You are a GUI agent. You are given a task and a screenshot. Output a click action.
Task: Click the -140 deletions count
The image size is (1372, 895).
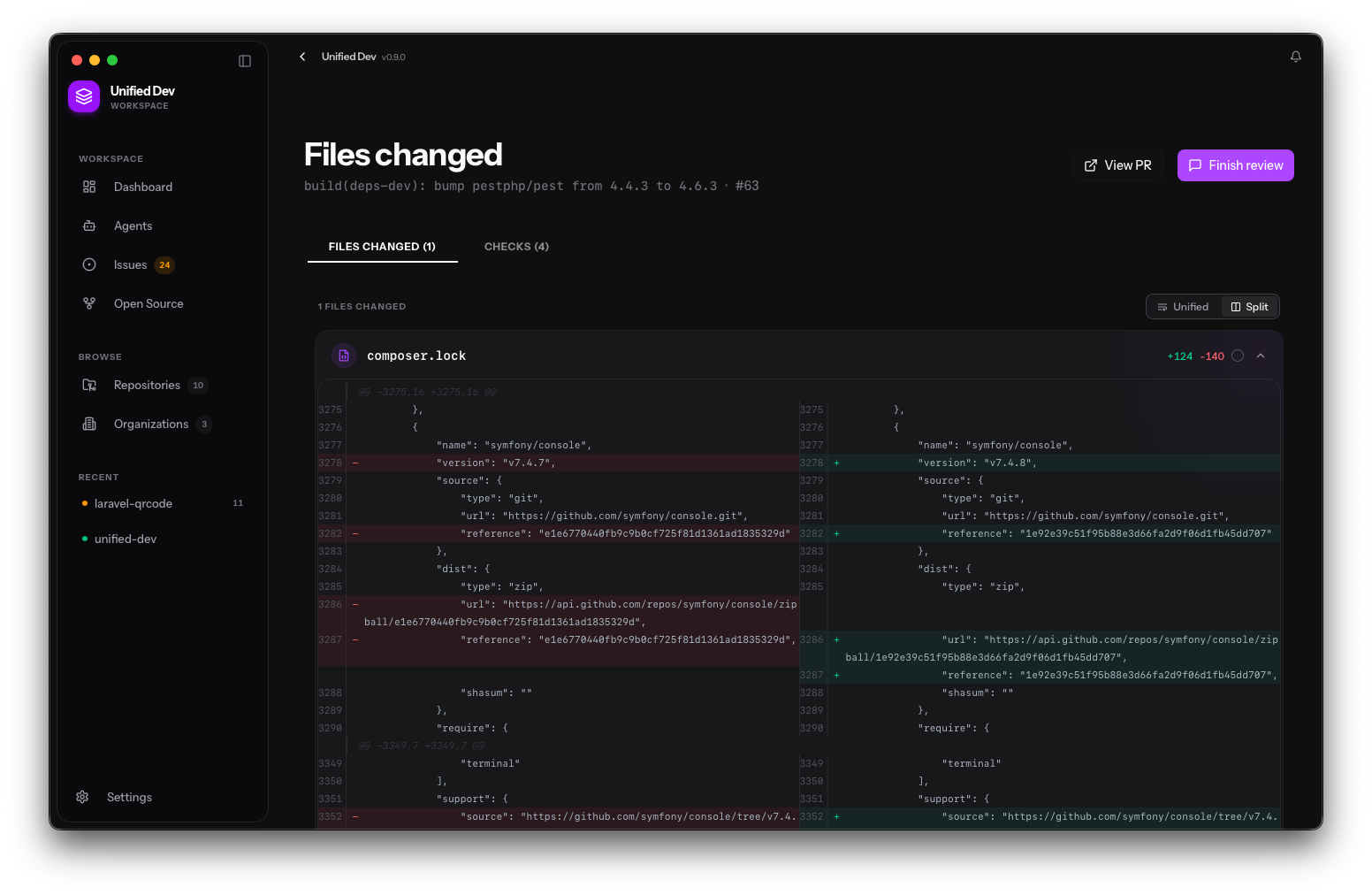pyautogui.click(x=1212, y=356)
